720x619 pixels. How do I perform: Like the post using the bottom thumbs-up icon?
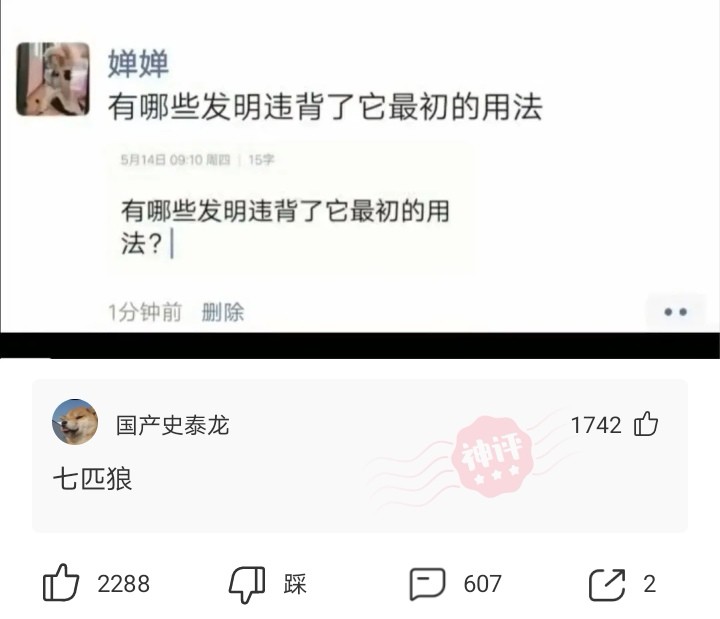(x=61, y=583)
